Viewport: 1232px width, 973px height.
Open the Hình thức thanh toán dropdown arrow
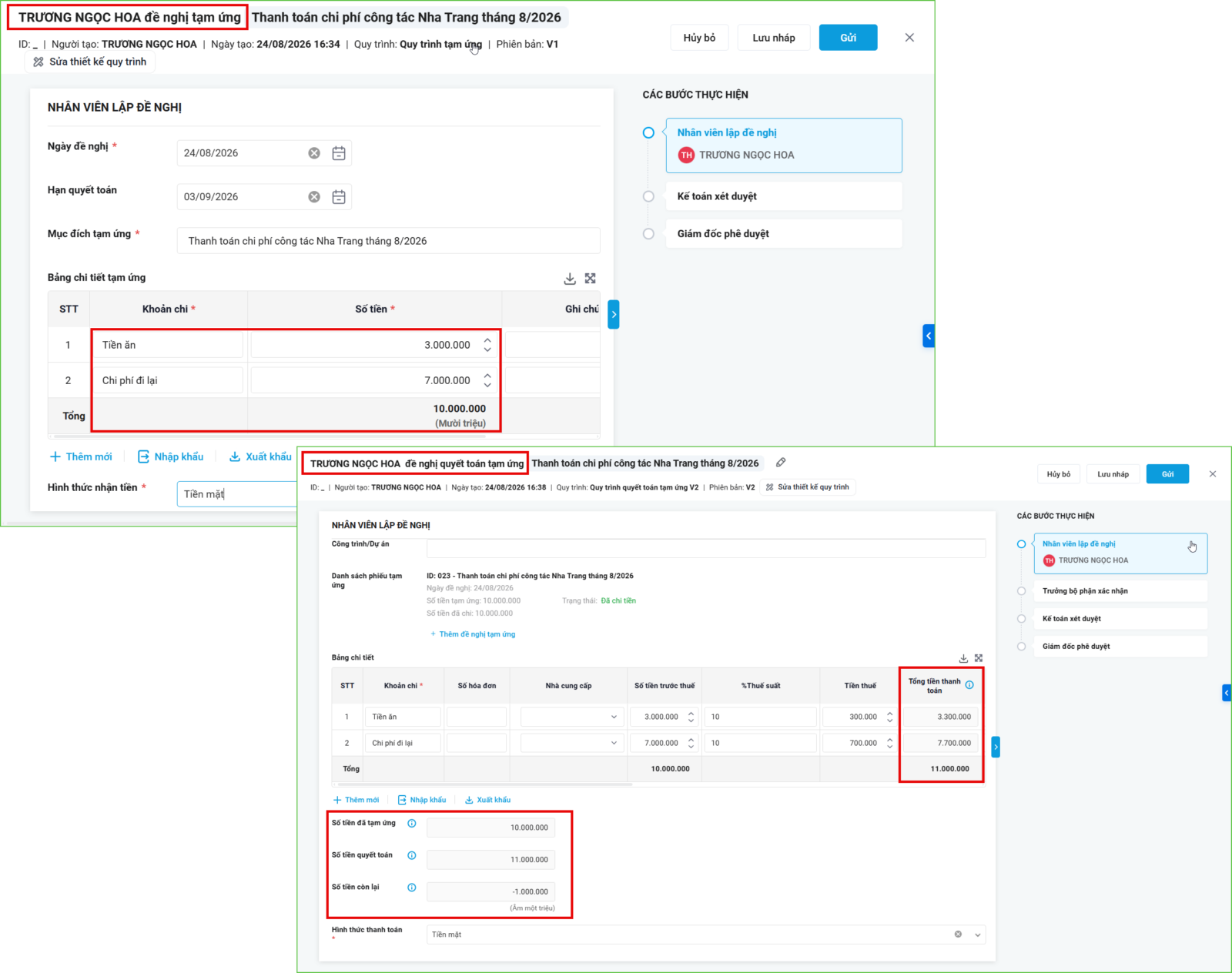tap(978, 935)
